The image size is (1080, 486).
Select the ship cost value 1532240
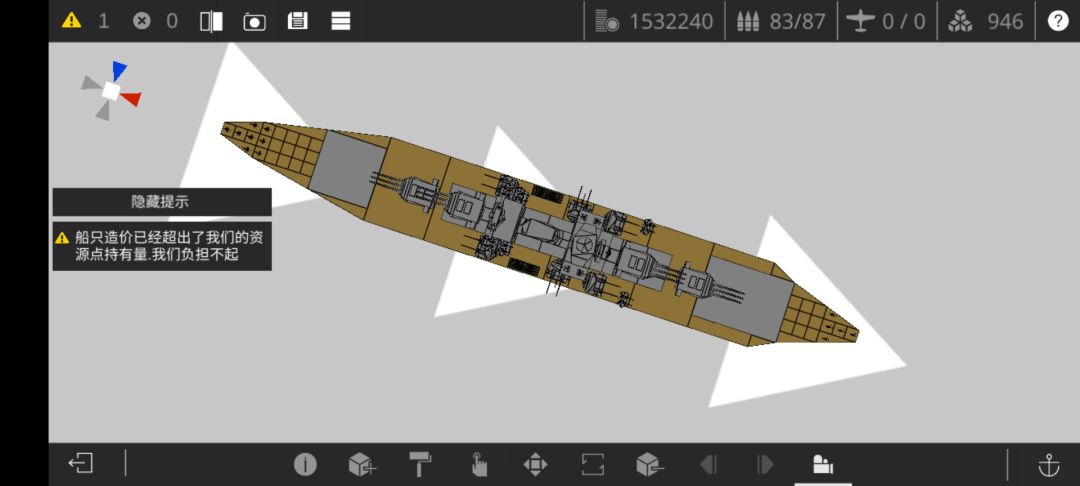pyautogui.click(x=671, y=21)
